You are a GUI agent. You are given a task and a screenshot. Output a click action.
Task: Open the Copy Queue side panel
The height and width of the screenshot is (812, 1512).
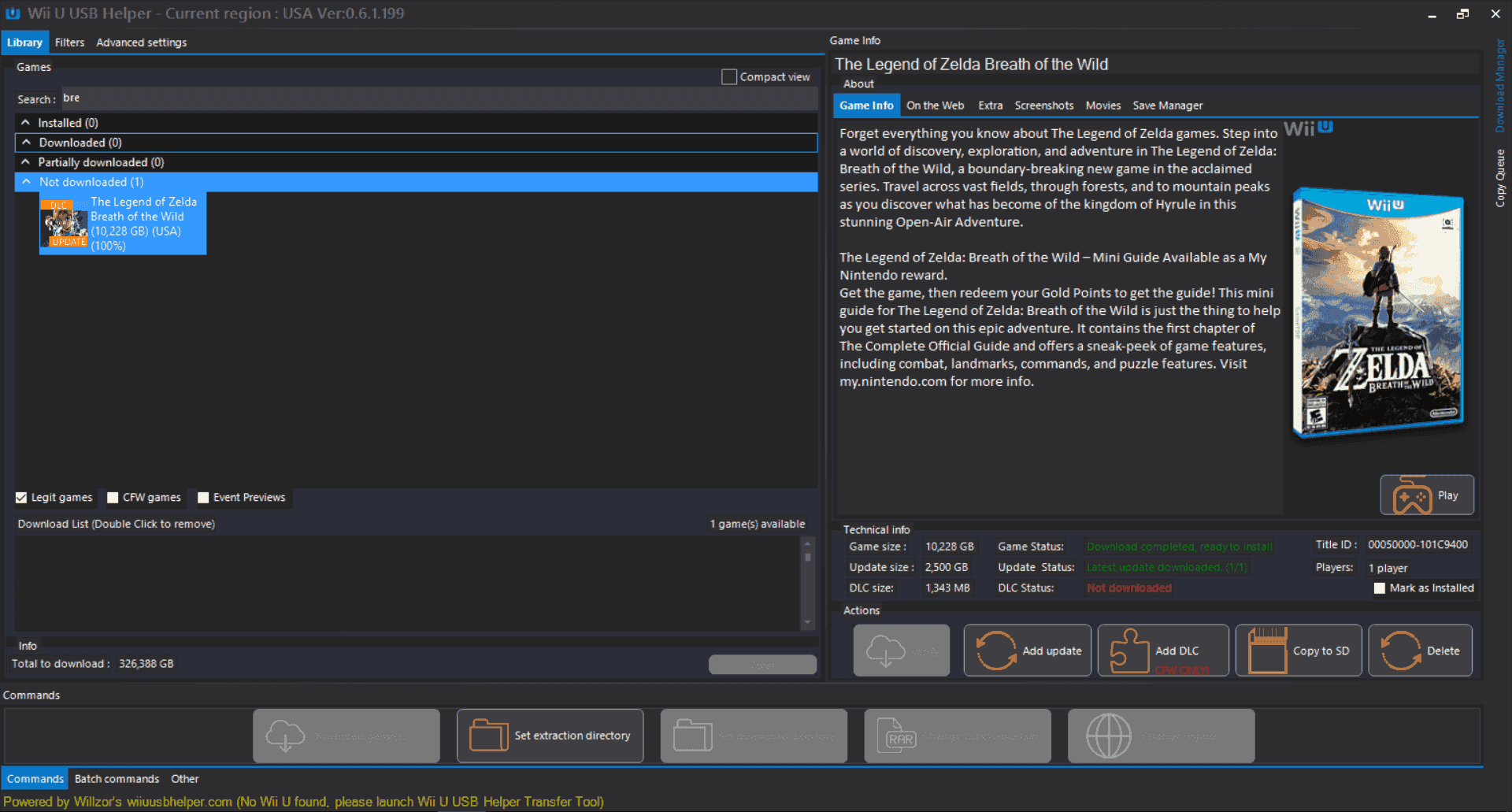(x=1500, y=178)
